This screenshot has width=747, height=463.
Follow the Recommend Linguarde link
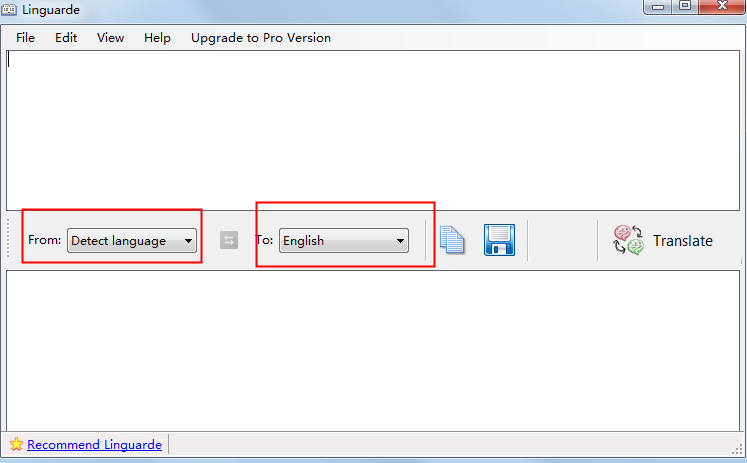click(x=94, y=444)
